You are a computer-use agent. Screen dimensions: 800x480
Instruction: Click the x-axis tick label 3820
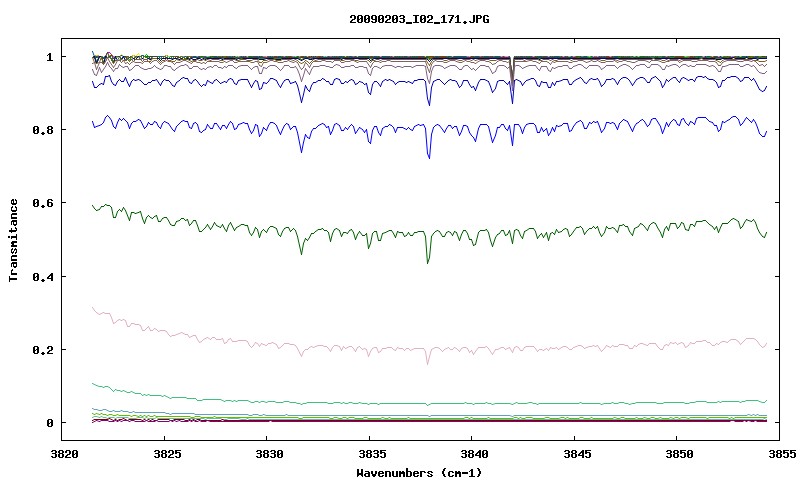(64, 454)
